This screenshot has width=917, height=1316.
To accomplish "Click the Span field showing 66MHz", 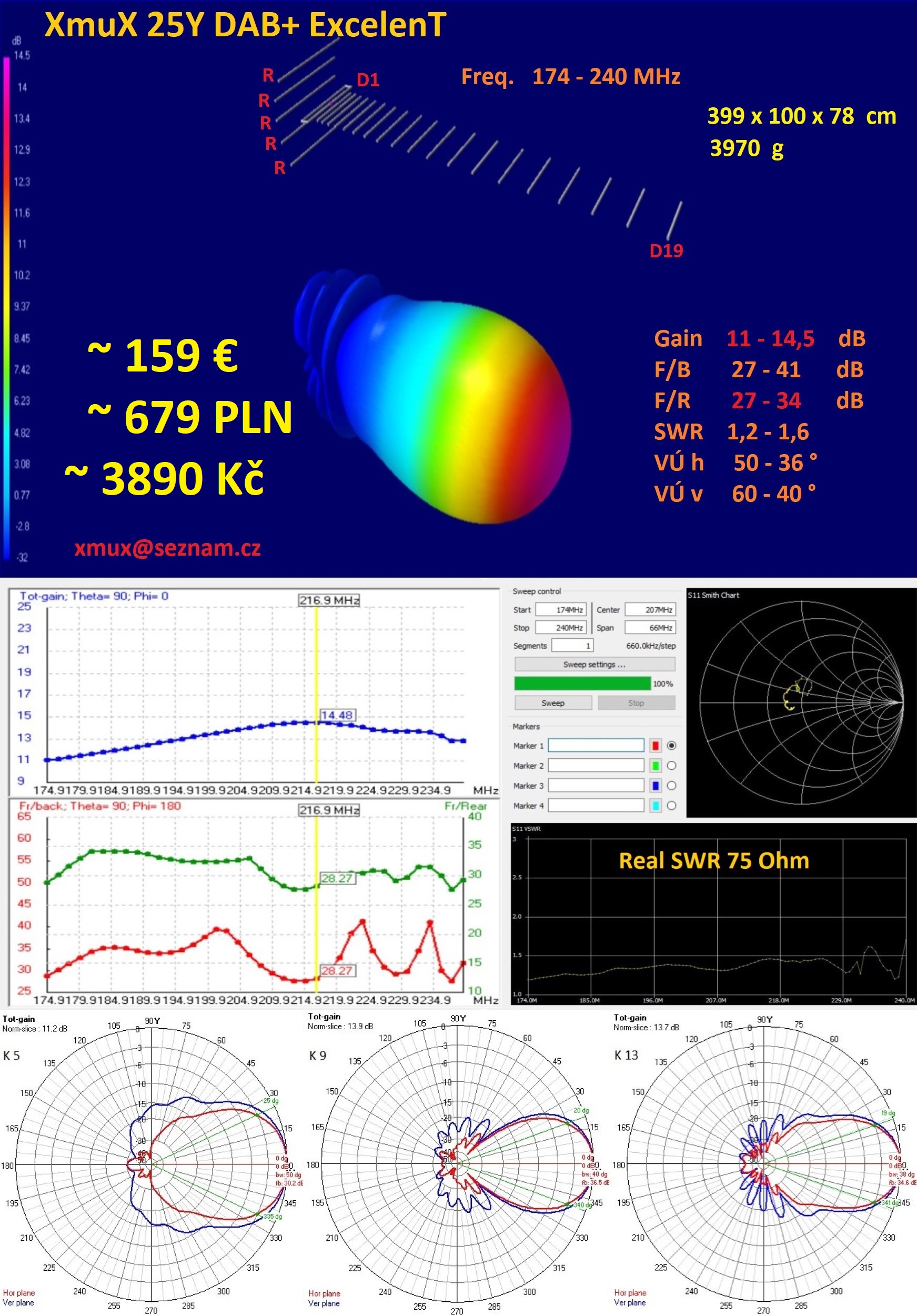I will tap(650, 628).
